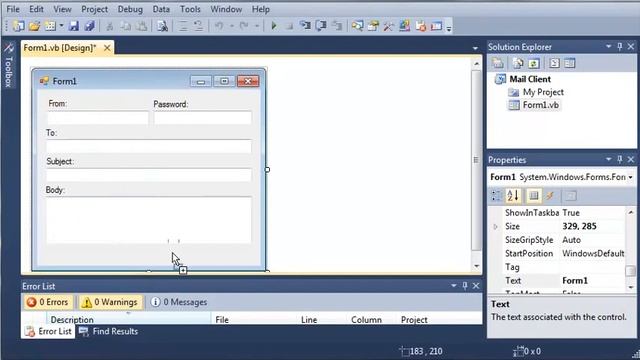640x360 pixels.
Task: Open the Form1 object selector combo box
Action: point(562,177)
